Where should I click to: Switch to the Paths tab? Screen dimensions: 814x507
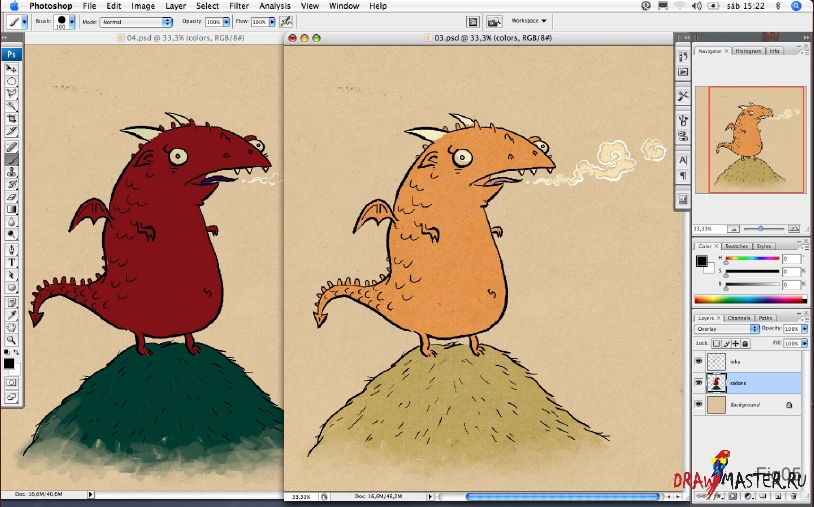tap(765, 318)
